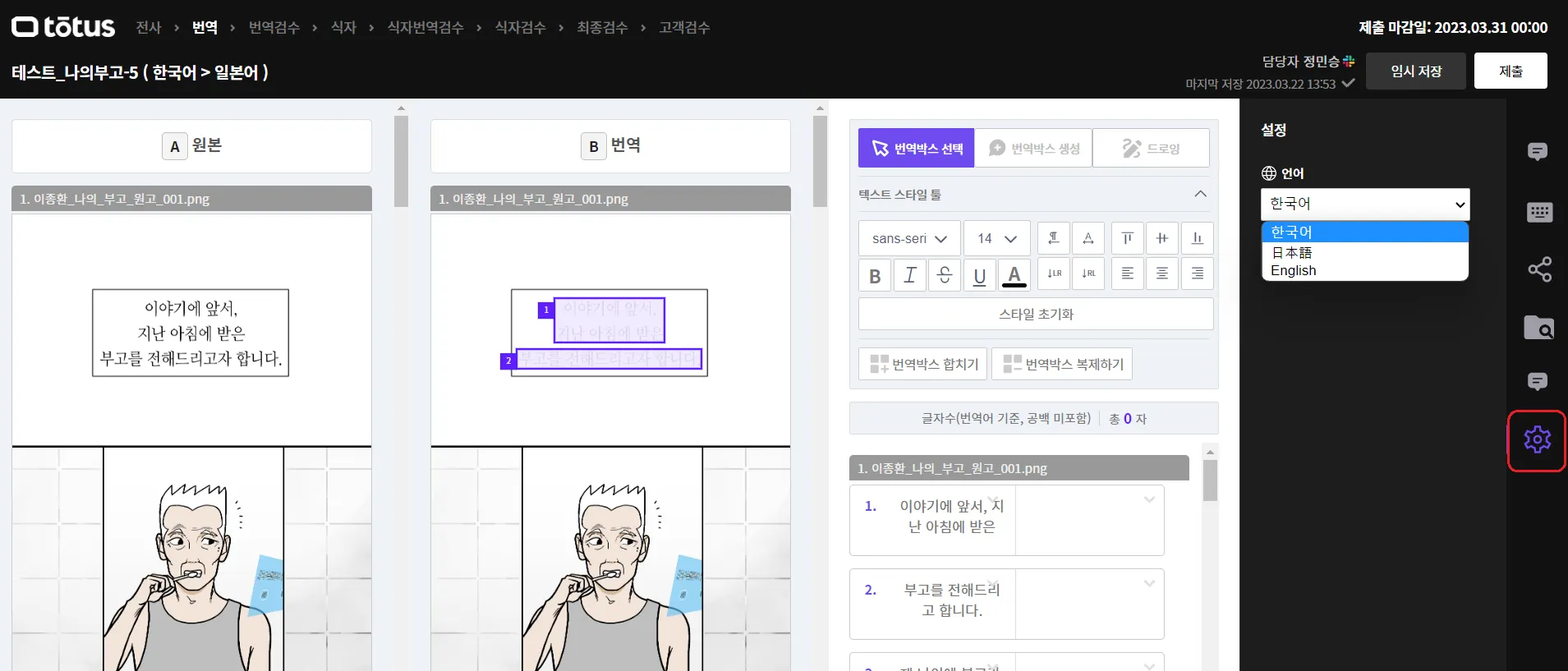Go to the 고객검수 workflow step
The width and height of the screenshot is (1568, 671).
tap(684, 27)
